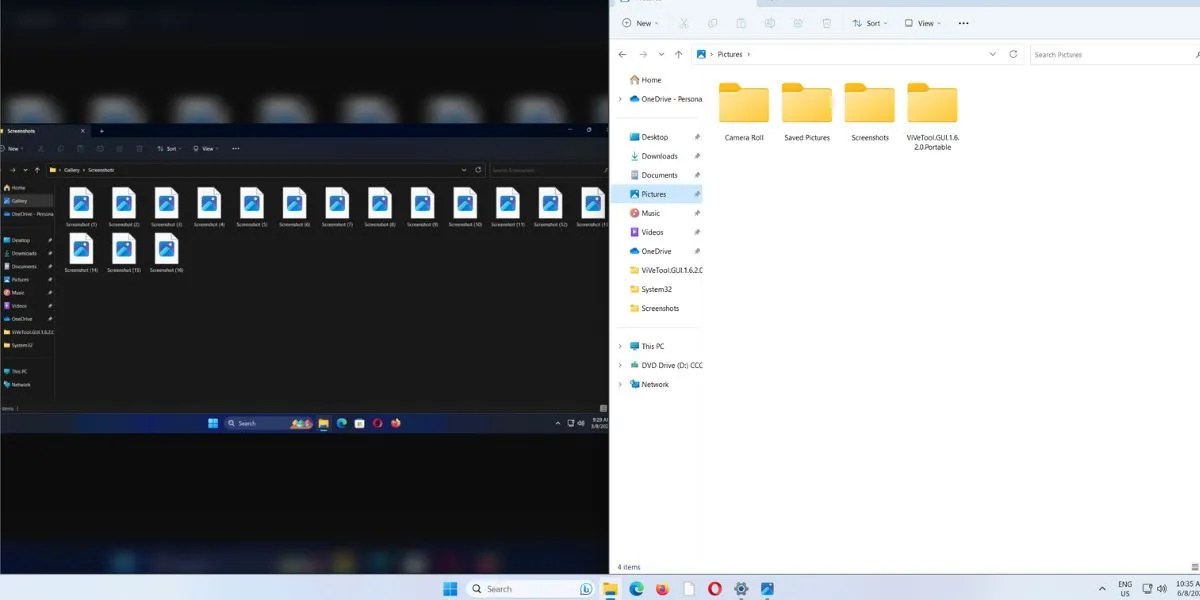Select the Cut icon in the toolbar
1200x600 pixels.
pyautogui.click(x=684, y=22)
